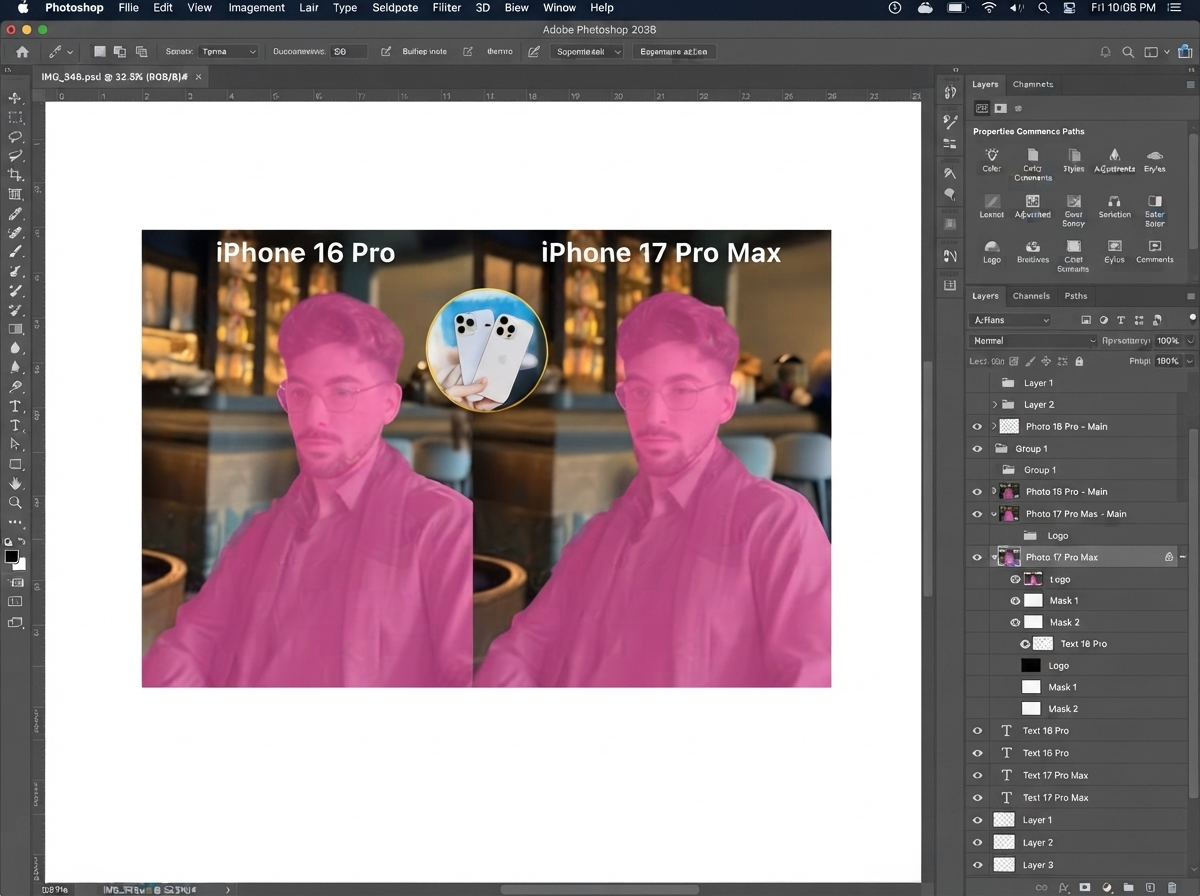Click the search magnifier in the options bar
This screenshot has height=896, width=1200.
[x=1128, y=52]
